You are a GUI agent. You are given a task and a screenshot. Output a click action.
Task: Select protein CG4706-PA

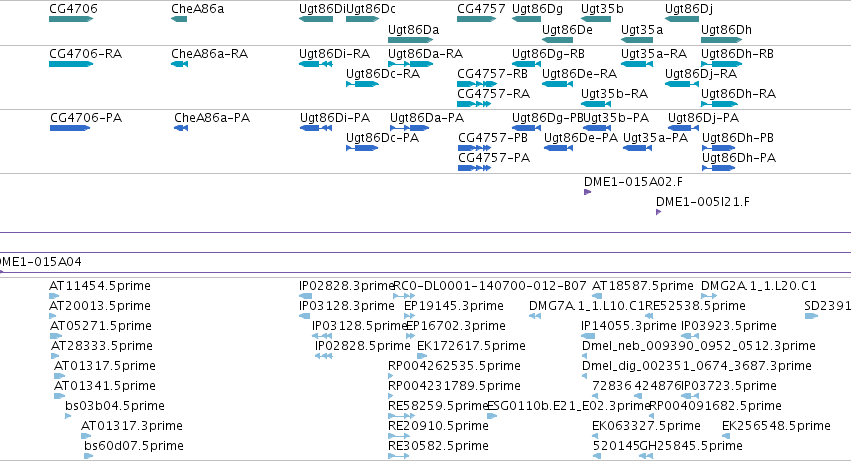(70, 128)
